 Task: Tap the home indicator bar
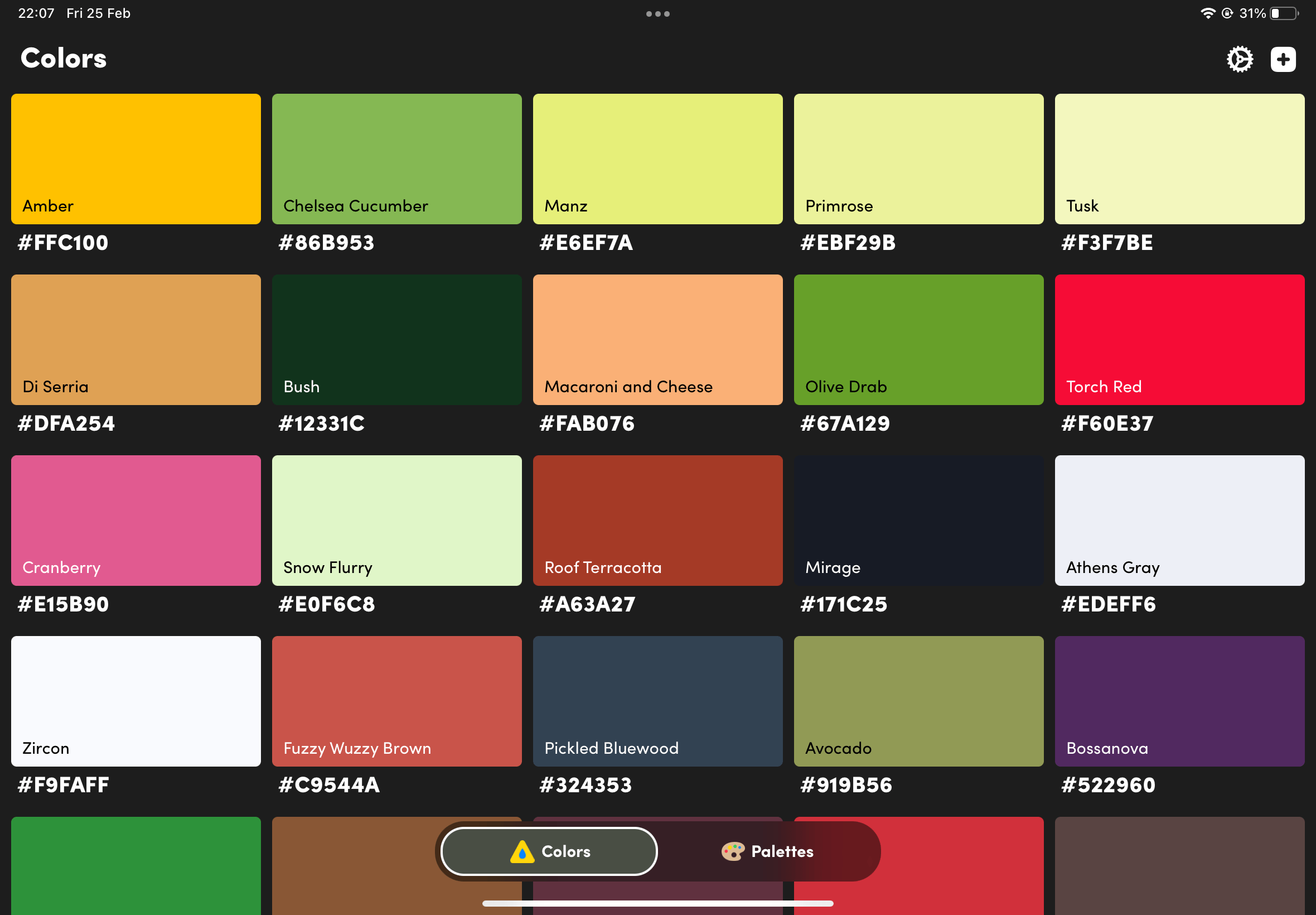657,903
